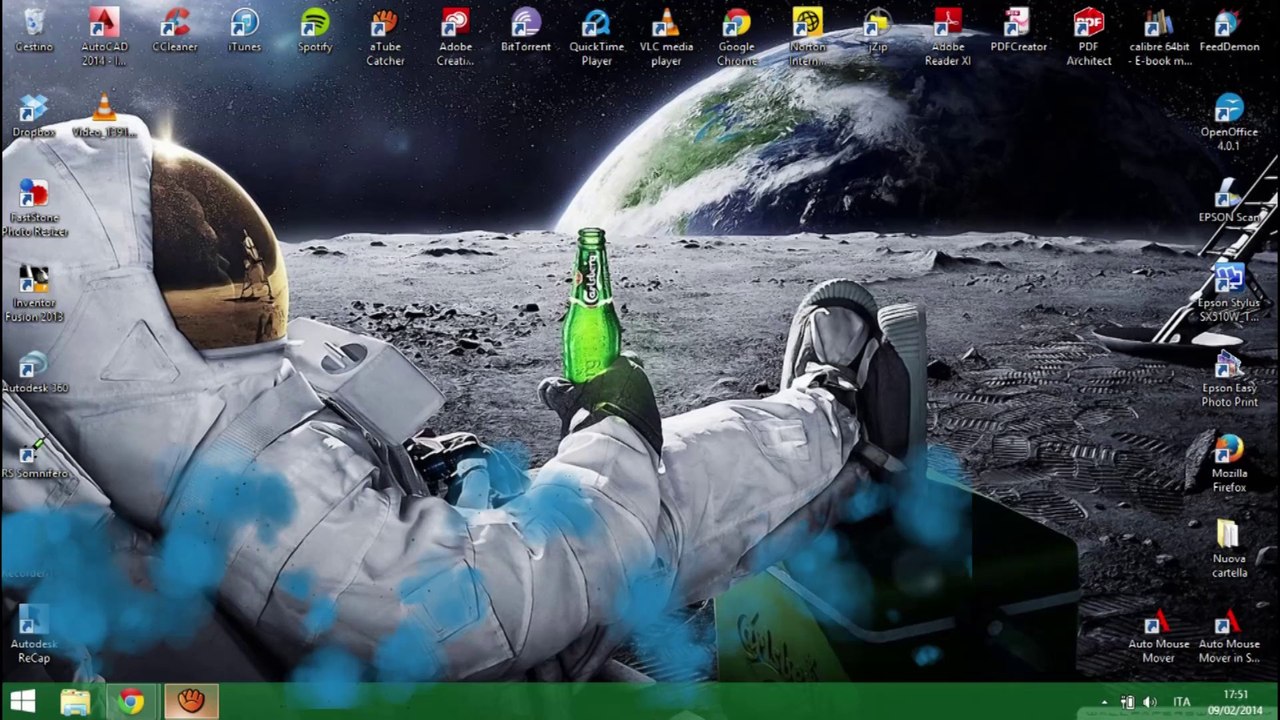Open the Spotify desktop shortcut
The image size is (1280, 720).
tap(315, 30)
